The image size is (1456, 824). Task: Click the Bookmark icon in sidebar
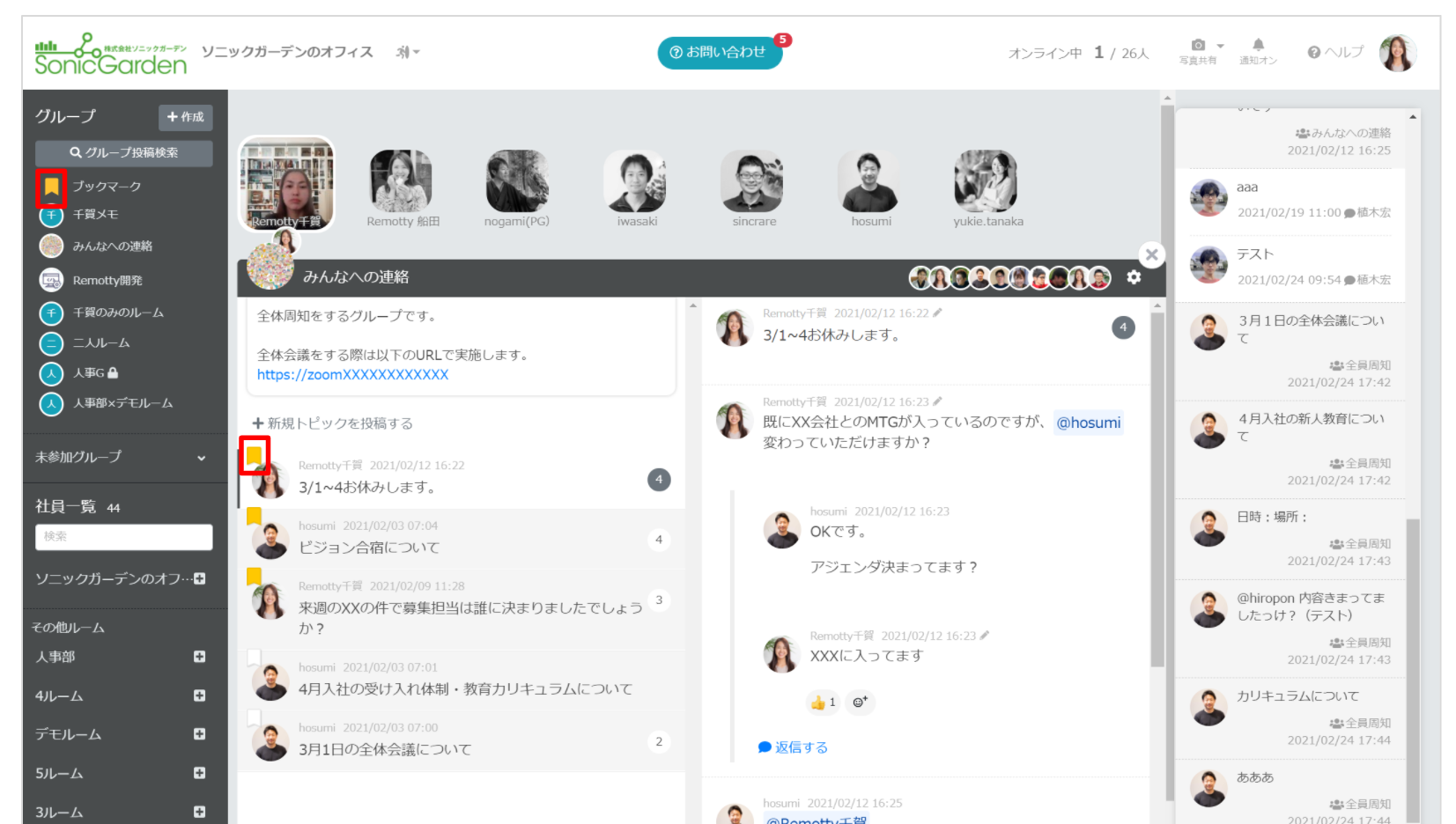52,187
